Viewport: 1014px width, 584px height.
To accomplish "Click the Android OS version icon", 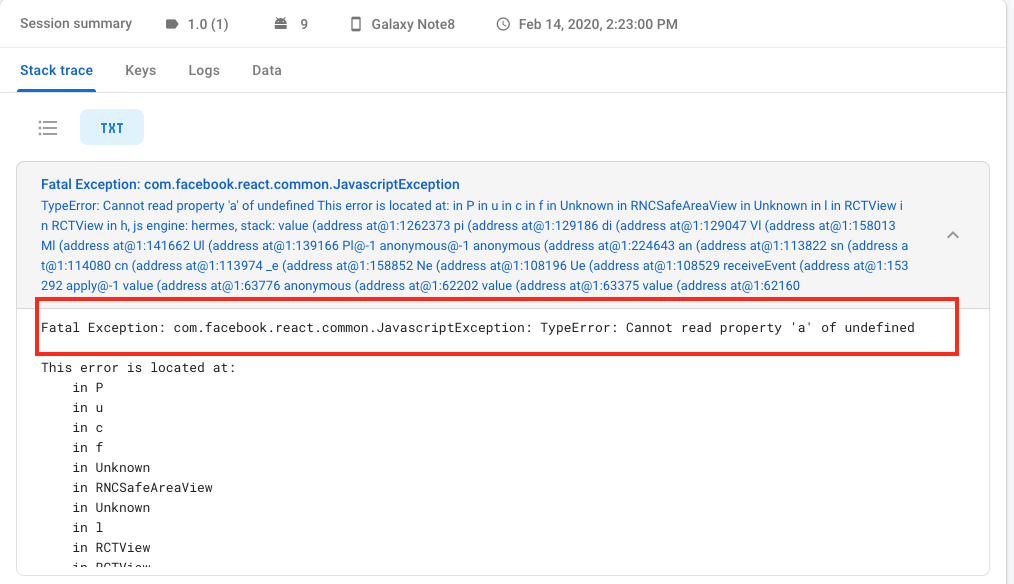I will 282,24.
